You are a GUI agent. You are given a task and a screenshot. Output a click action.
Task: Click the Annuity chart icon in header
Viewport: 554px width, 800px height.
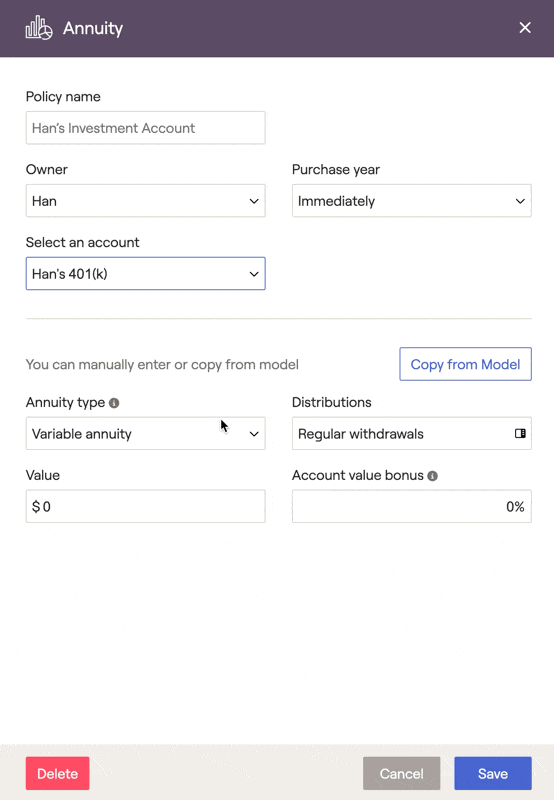39,28
